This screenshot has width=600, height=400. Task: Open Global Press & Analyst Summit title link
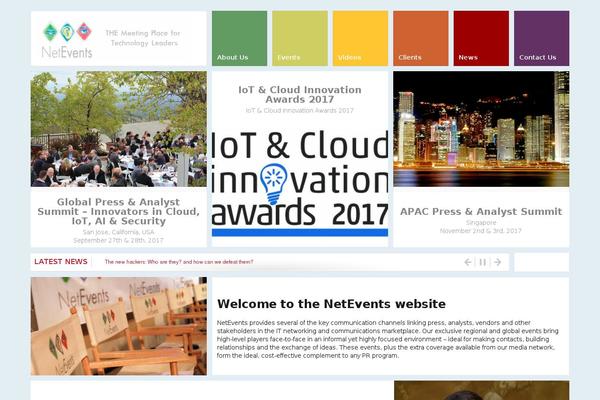tap(119, 211)
